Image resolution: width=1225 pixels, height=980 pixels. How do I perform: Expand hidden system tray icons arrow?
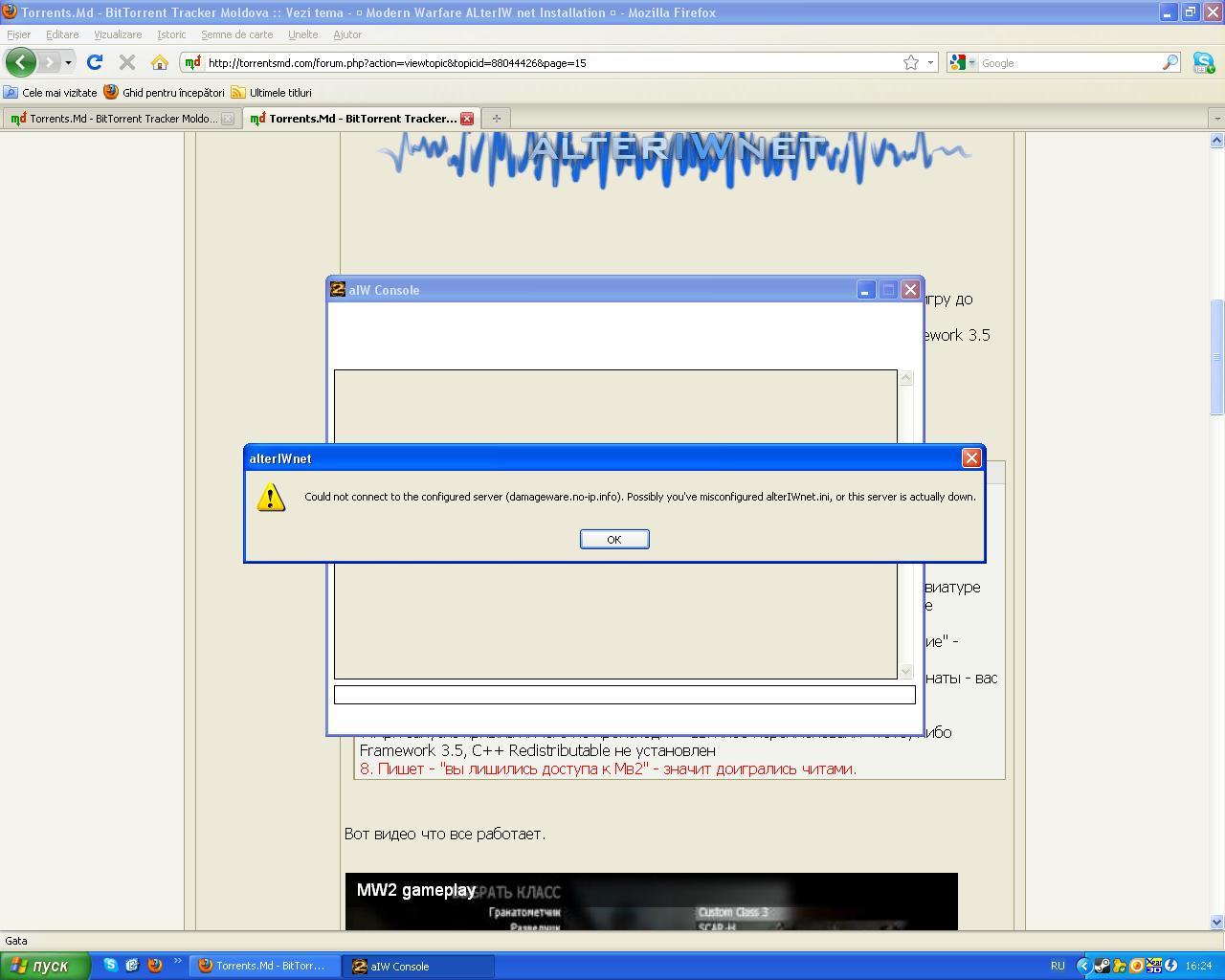pyautogui.click(x=1083, y=966)
